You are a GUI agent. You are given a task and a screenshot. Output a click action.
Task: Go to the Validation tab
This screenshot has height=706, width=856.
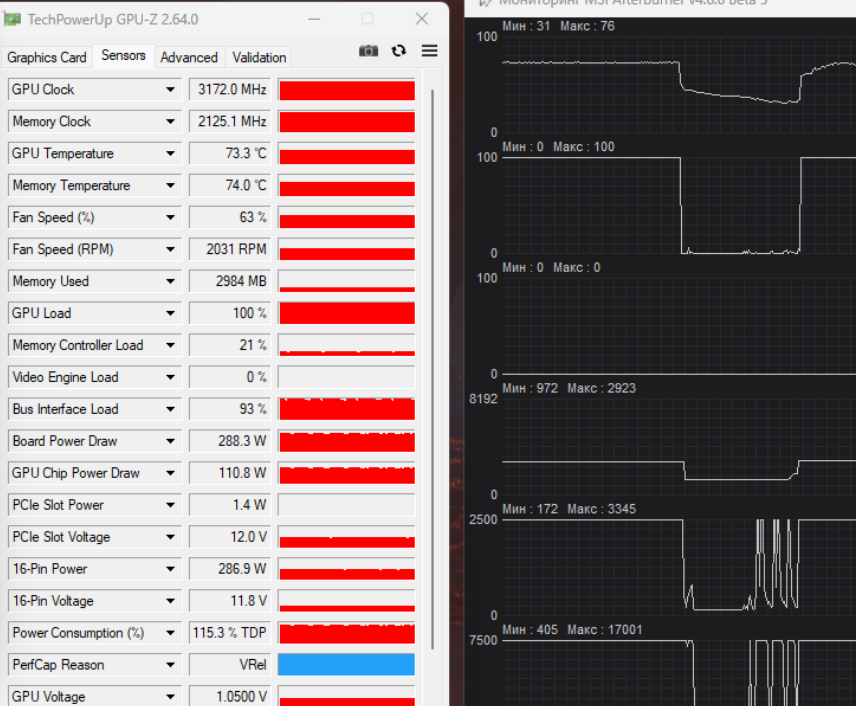coord(259,57)
